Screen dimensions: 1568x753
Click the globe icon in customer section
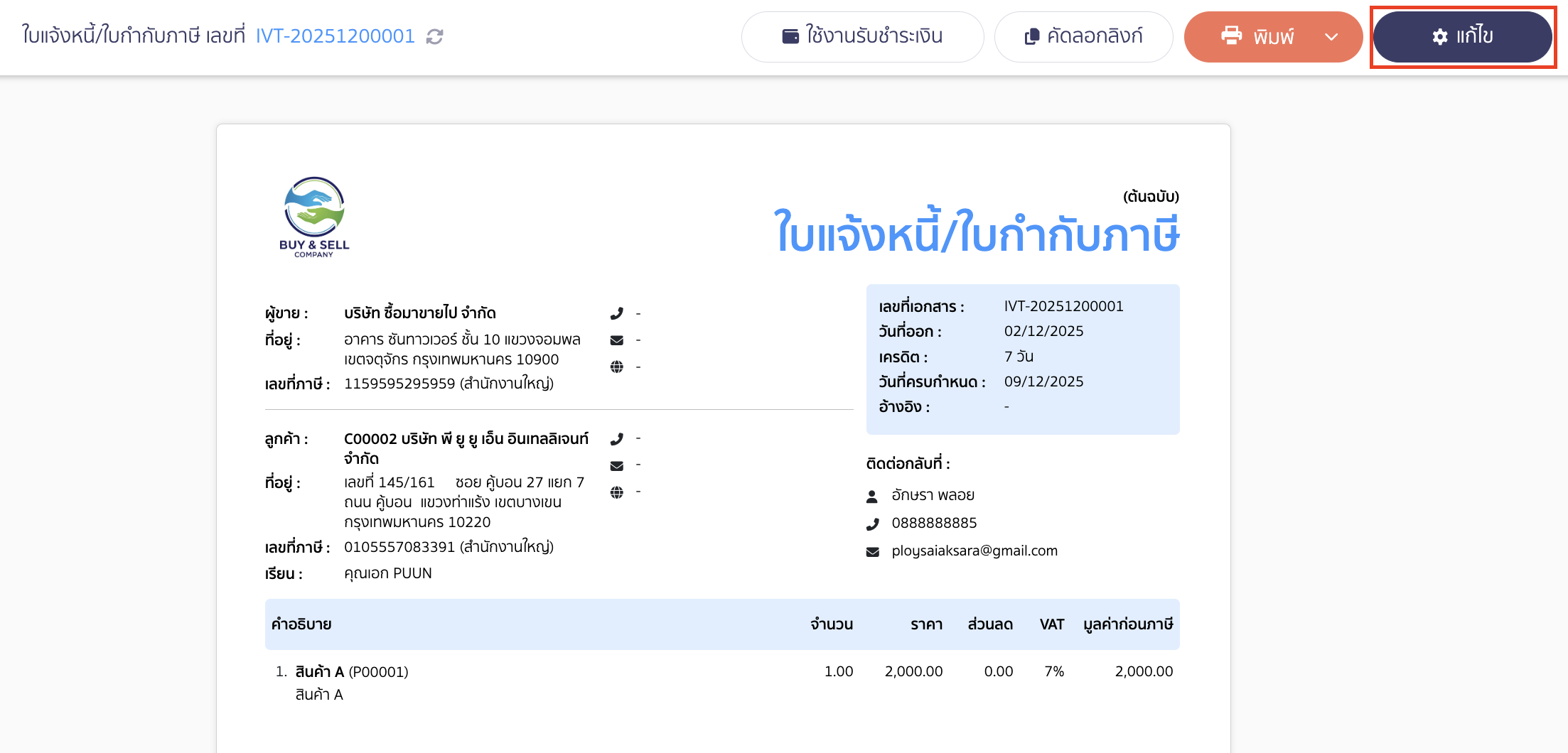point(617,491)
